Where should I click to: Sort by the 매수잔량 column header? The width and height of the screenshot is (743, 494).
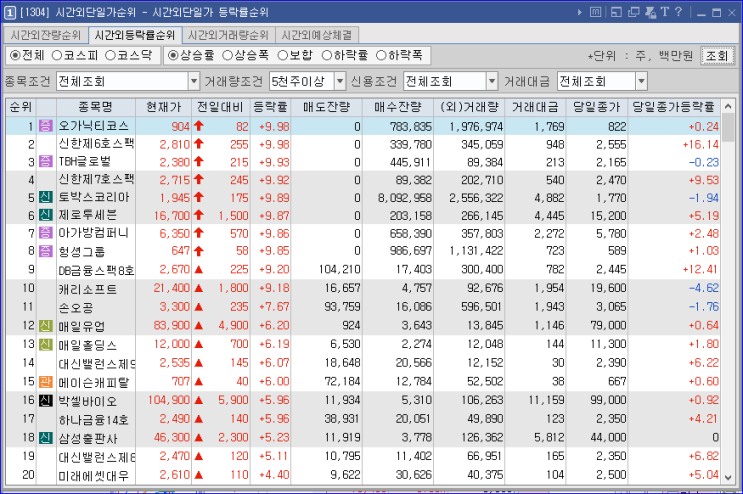tap(398, 107)
